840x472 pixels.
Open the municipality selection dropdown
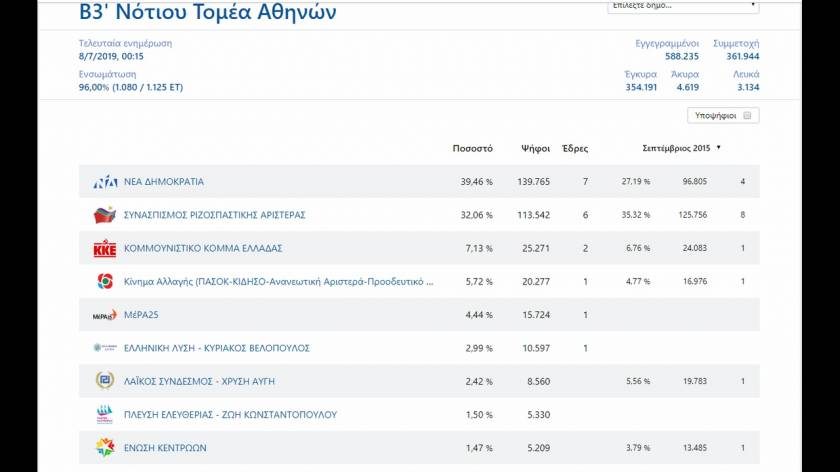tap(683, 6)
